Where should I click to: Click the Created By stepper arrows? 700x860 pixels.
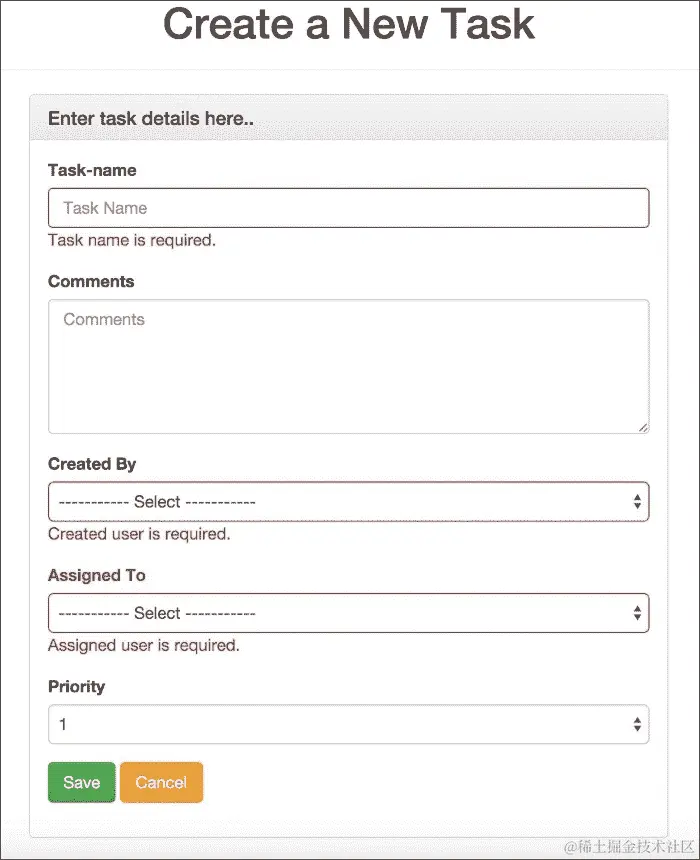point(637,501)
